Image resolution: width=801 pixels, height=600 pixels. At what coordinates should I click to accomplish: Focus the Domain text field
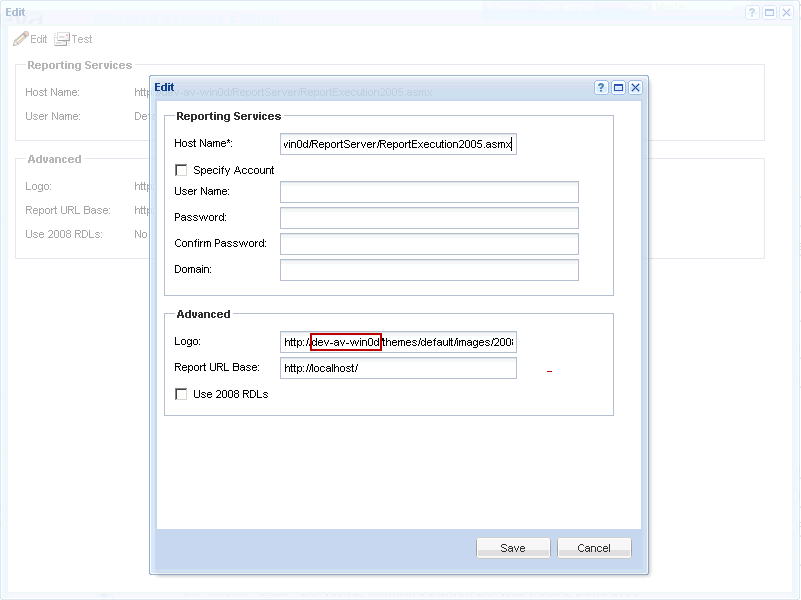pos(429,270)
